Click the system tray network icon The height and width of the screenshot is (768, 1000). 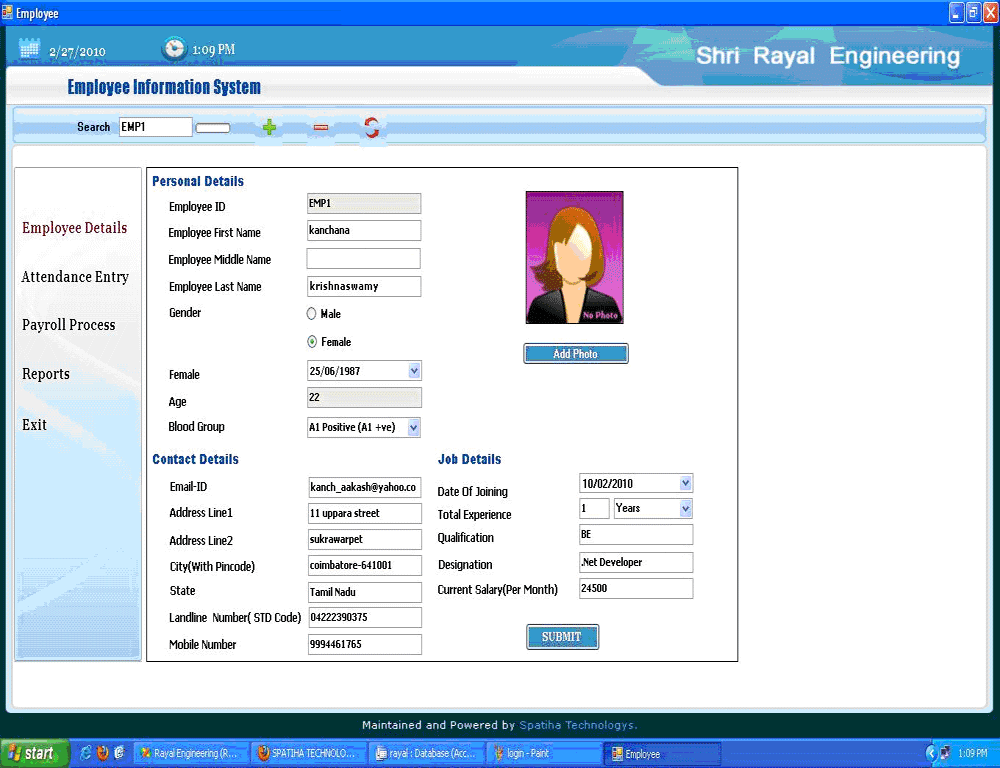(x=945, y=753)
